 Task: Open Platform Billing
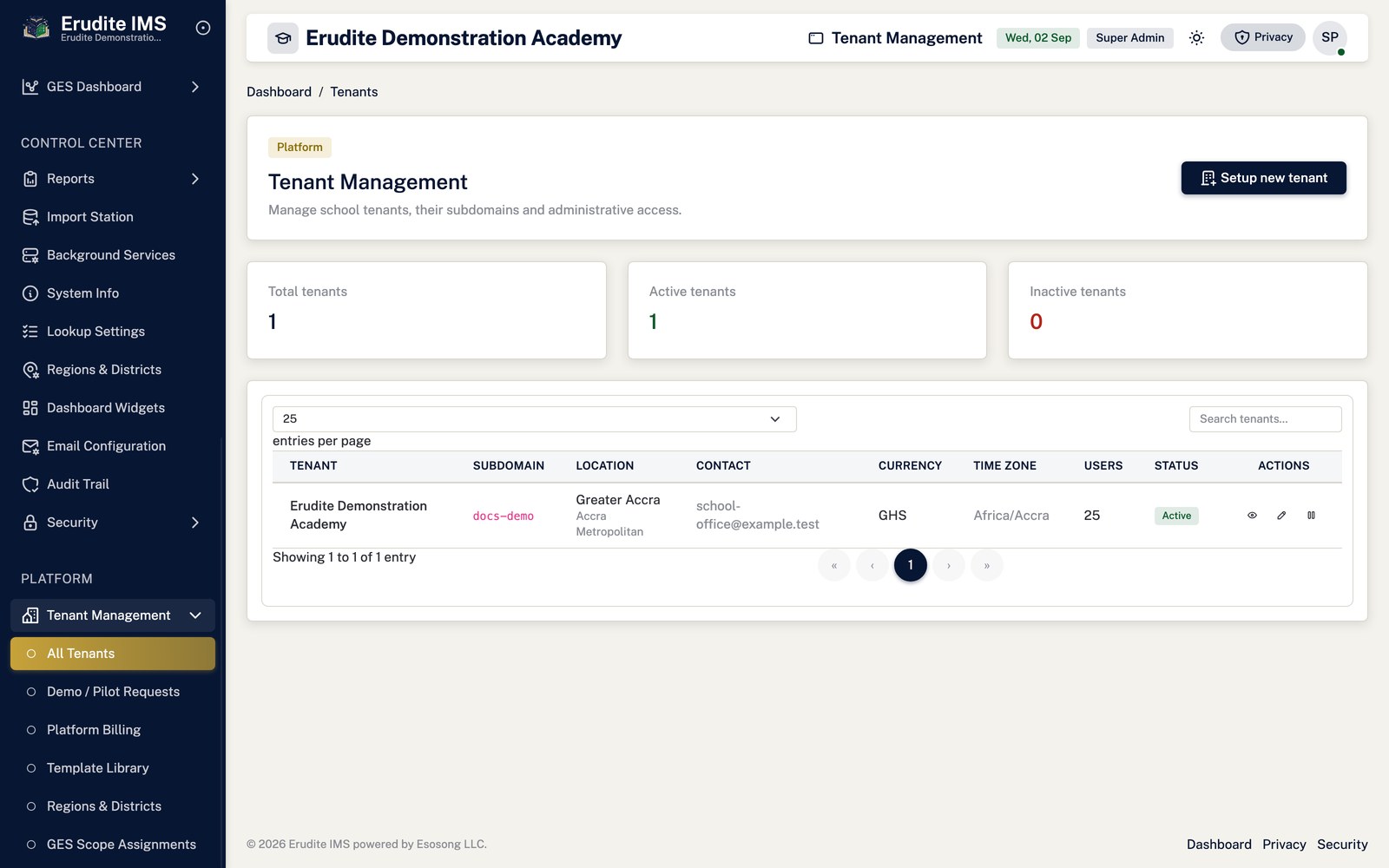113,730
